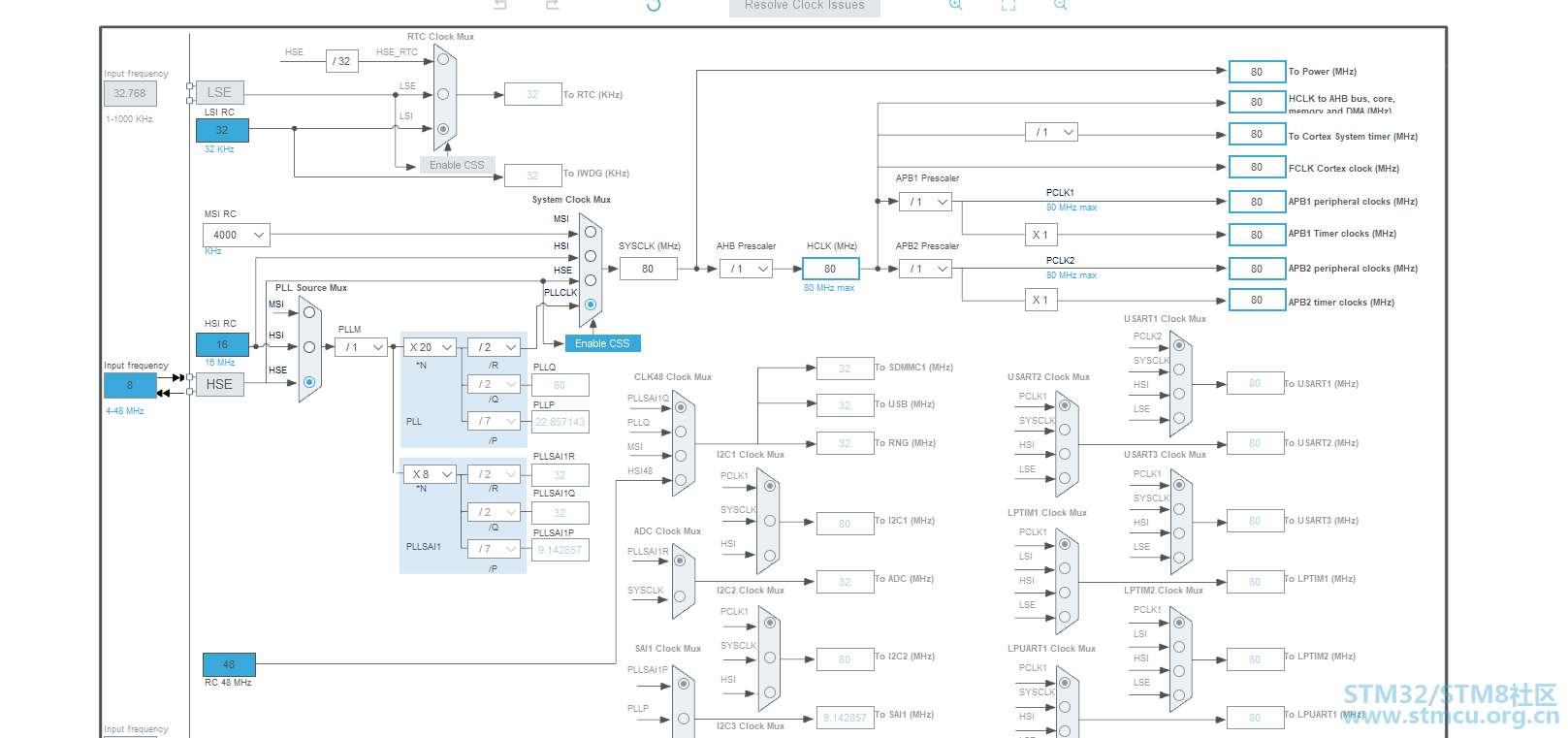Click the fit-to-screen frame icon
Image resolution: width=1568 pixels, height=738 pixels.
tap(1008, 5)
